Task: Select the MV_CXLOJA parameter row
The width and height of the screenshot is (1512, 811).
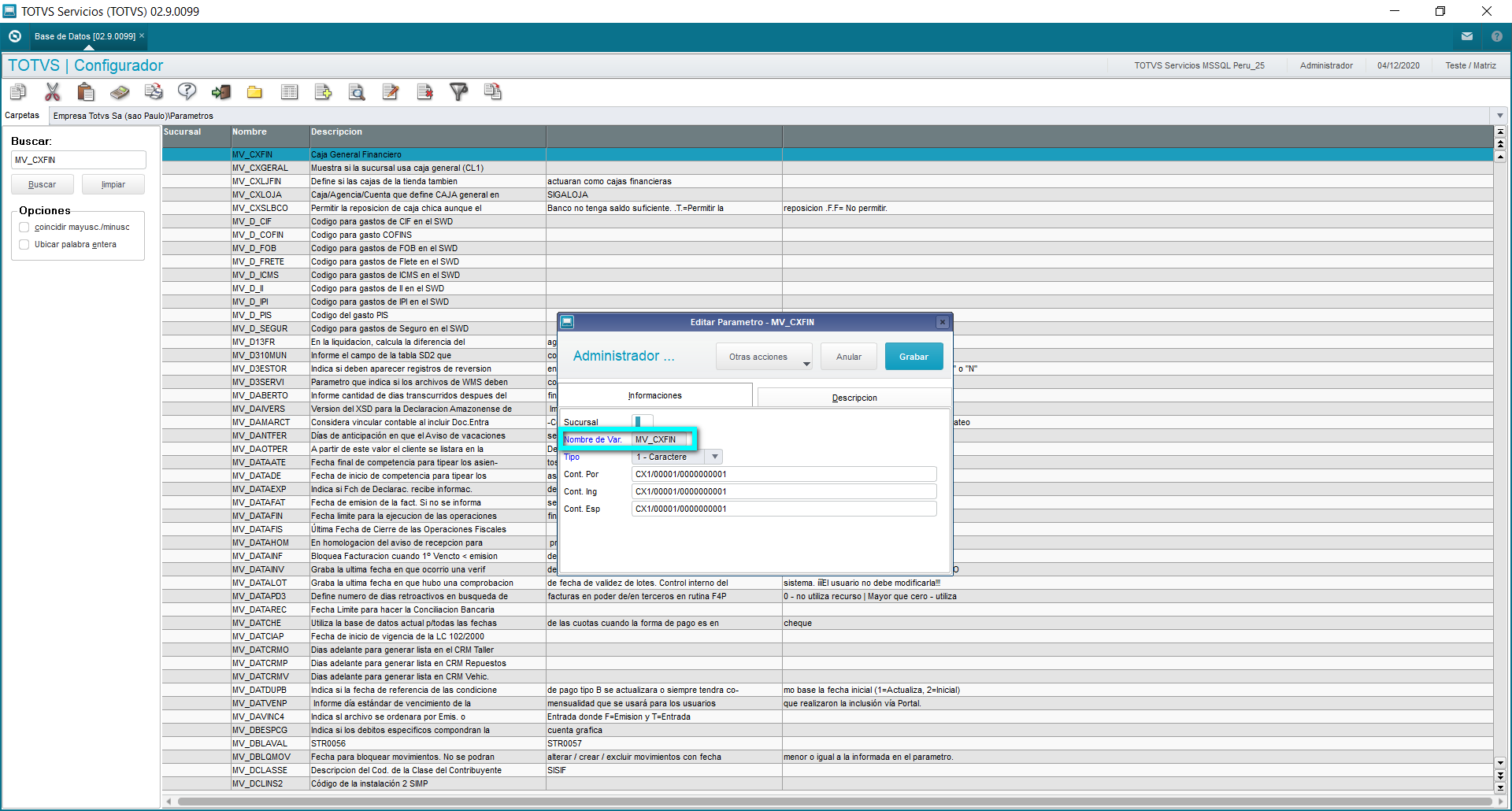Action: (x=828, y=194)
